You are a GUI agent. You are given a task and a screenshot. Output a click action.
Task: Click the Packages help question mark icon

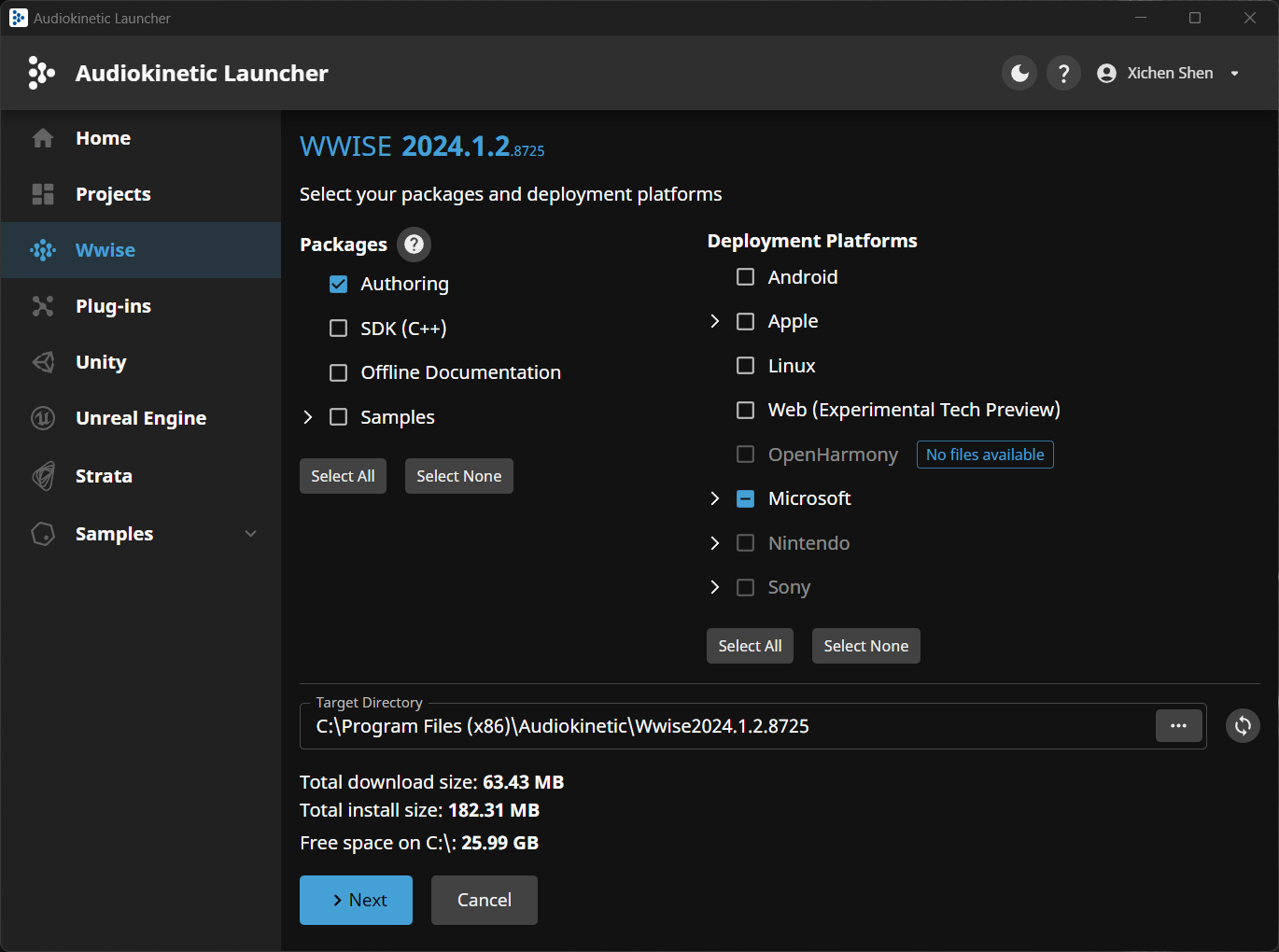pyautogui.click(x=414, y=245)
